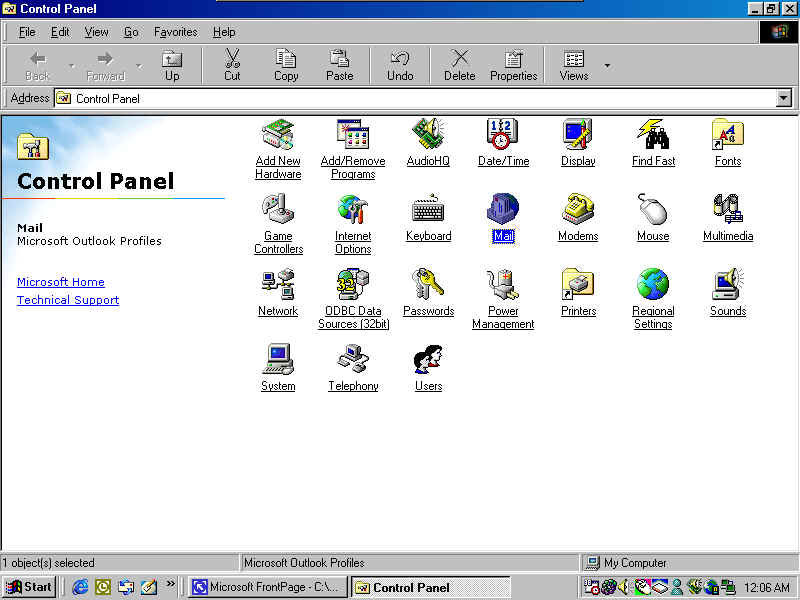Viewport: 800px width, 600px height.
Task: Click the Copy toolbar button
Action: coord(286,65)
